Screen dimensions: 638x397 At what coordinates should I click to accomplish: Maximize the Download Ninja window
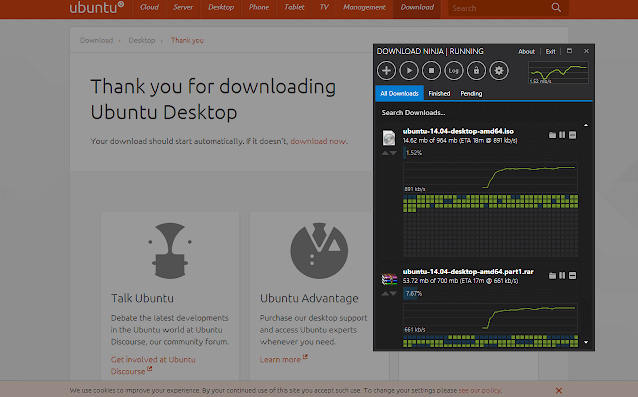click(x=569, y=51)
